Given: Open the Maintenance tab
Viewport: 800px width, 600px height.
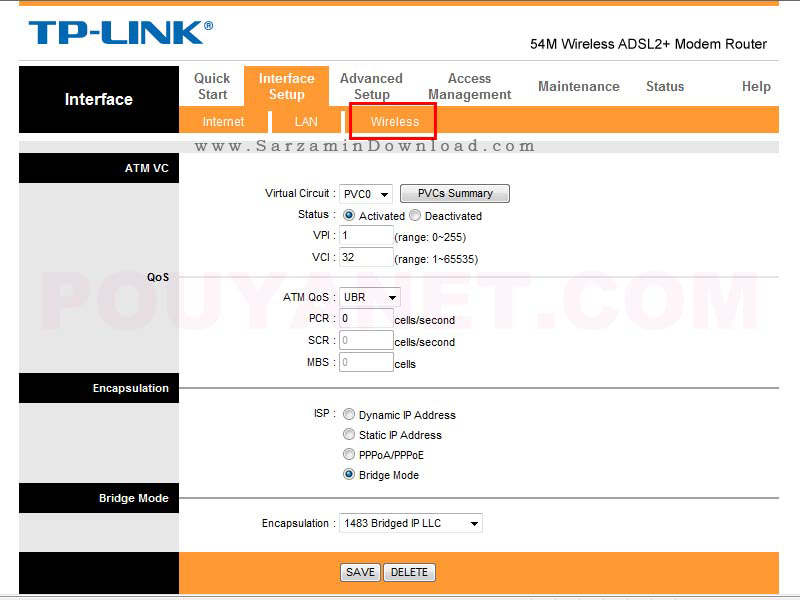Looking at the screenshot, I should pyautogui.click(x=578, y=87).
